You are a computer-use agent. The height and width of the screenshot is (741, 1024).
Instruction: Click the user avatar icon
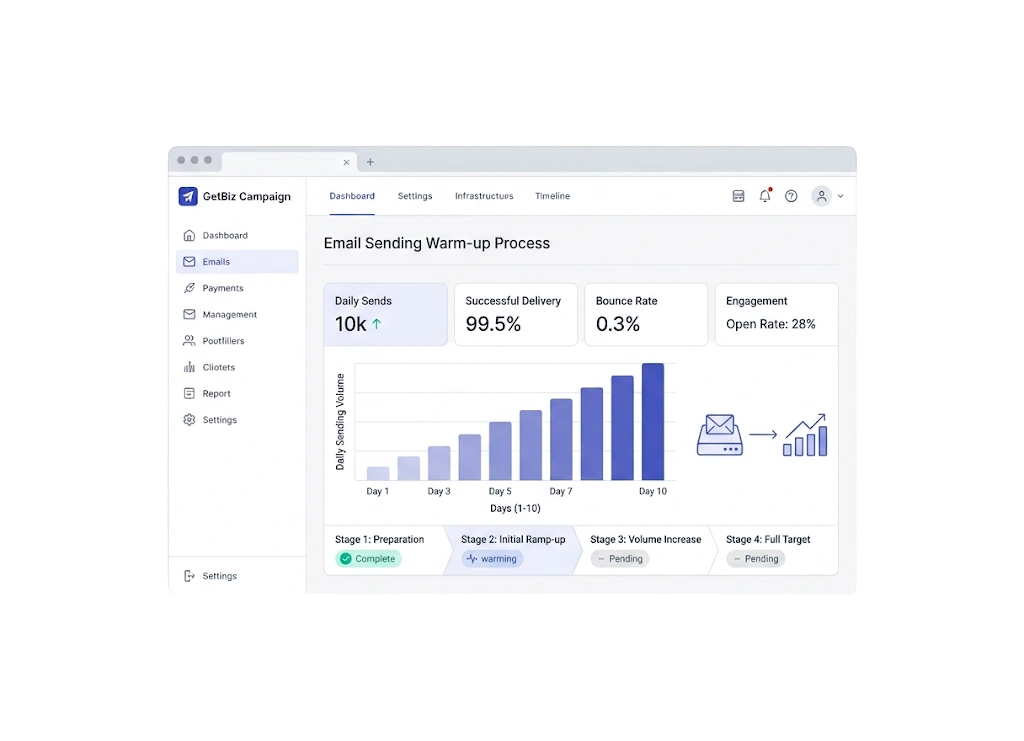pyautogui.click(x=822, y=196)
